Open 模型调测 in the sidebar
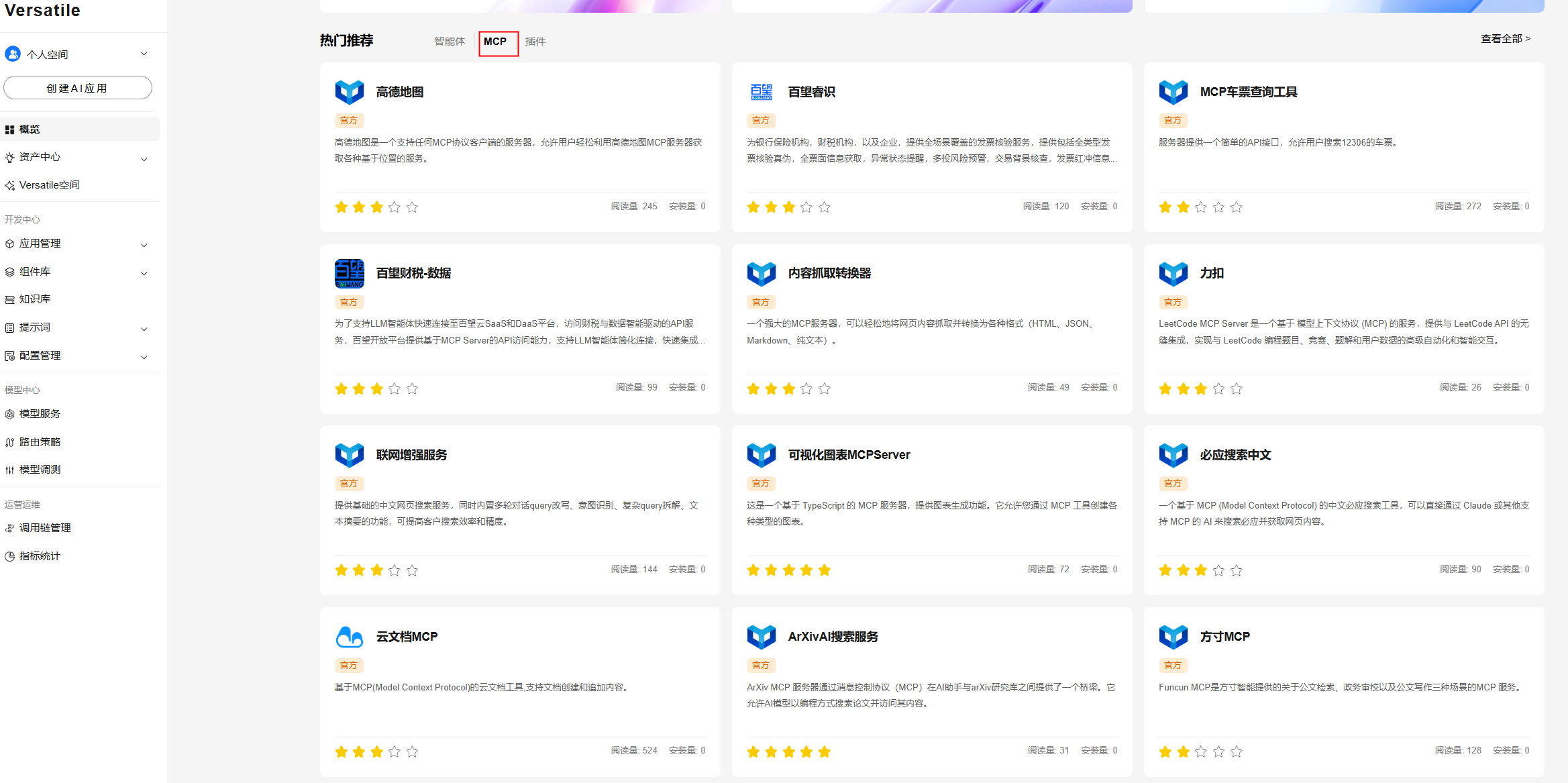The width and height of the screenshot is (1568, 783). 40,470
